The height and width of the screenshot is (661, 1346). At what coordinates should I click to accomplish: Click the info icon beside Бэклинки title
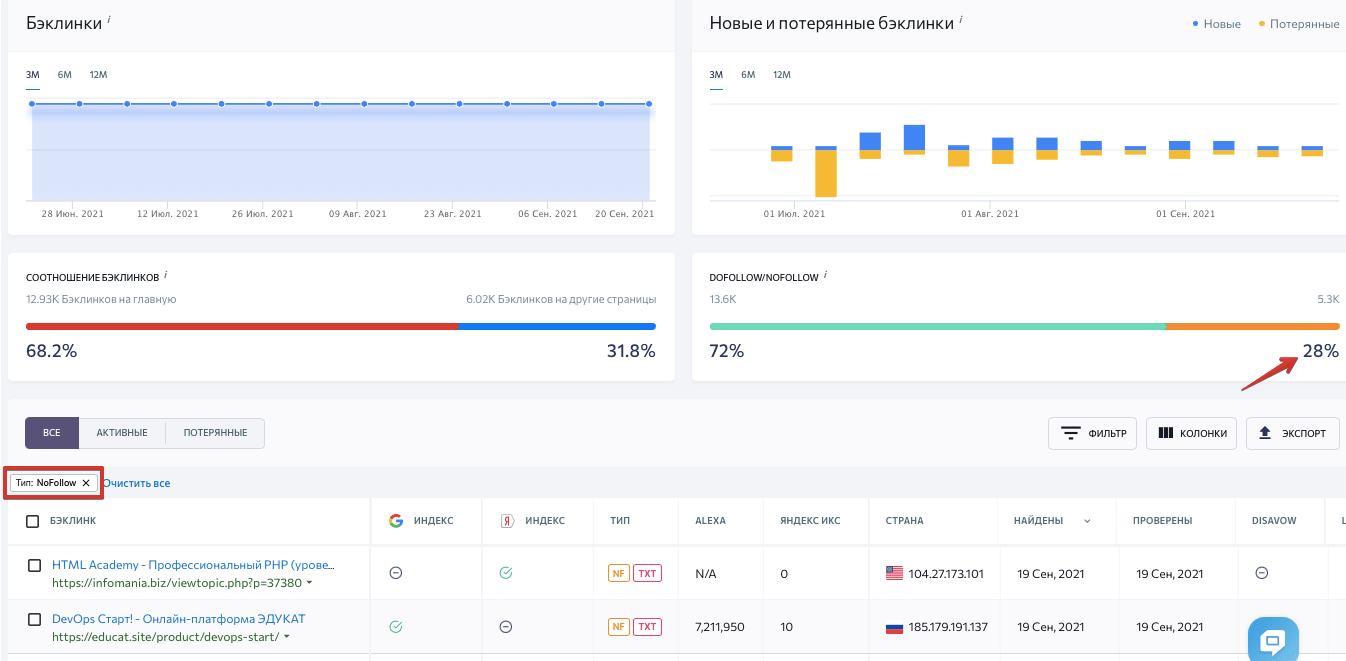click(109, 19)
